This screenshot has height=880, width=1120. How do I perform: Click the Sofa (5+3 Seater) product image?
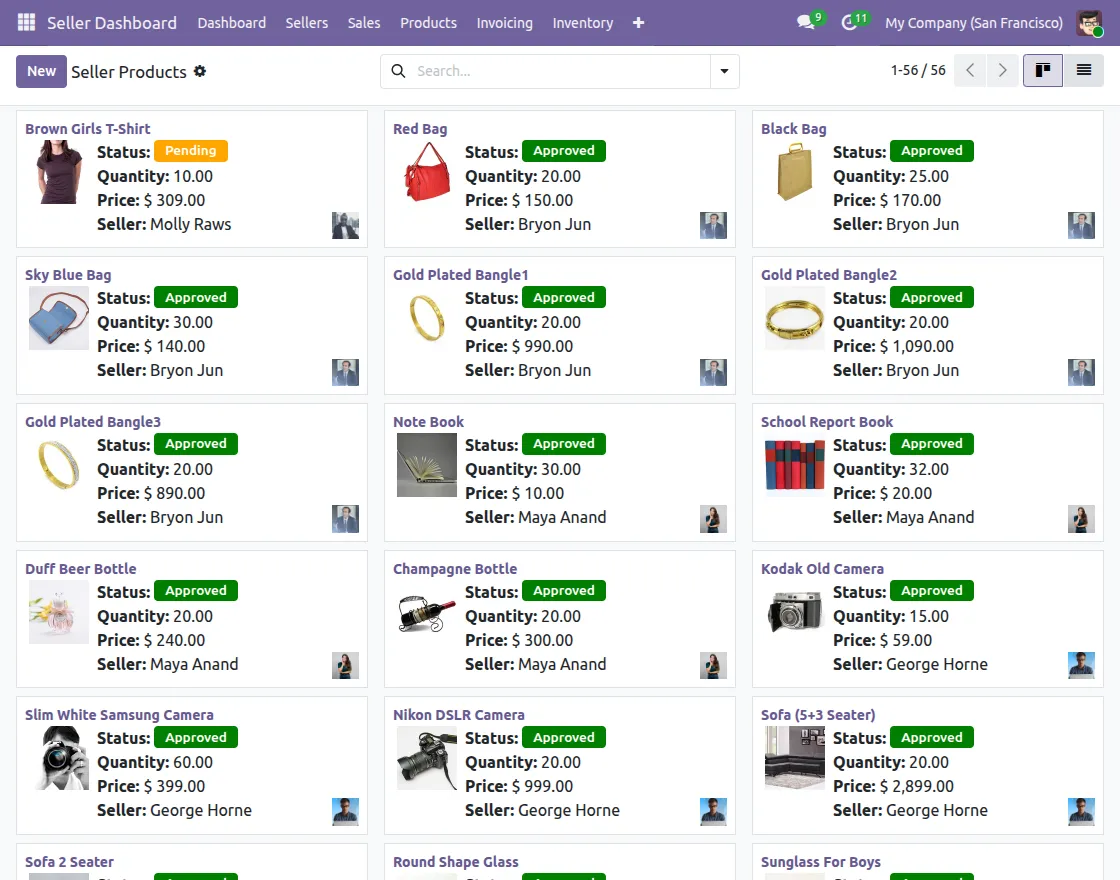pyautogui.click(x=794, y=759)
